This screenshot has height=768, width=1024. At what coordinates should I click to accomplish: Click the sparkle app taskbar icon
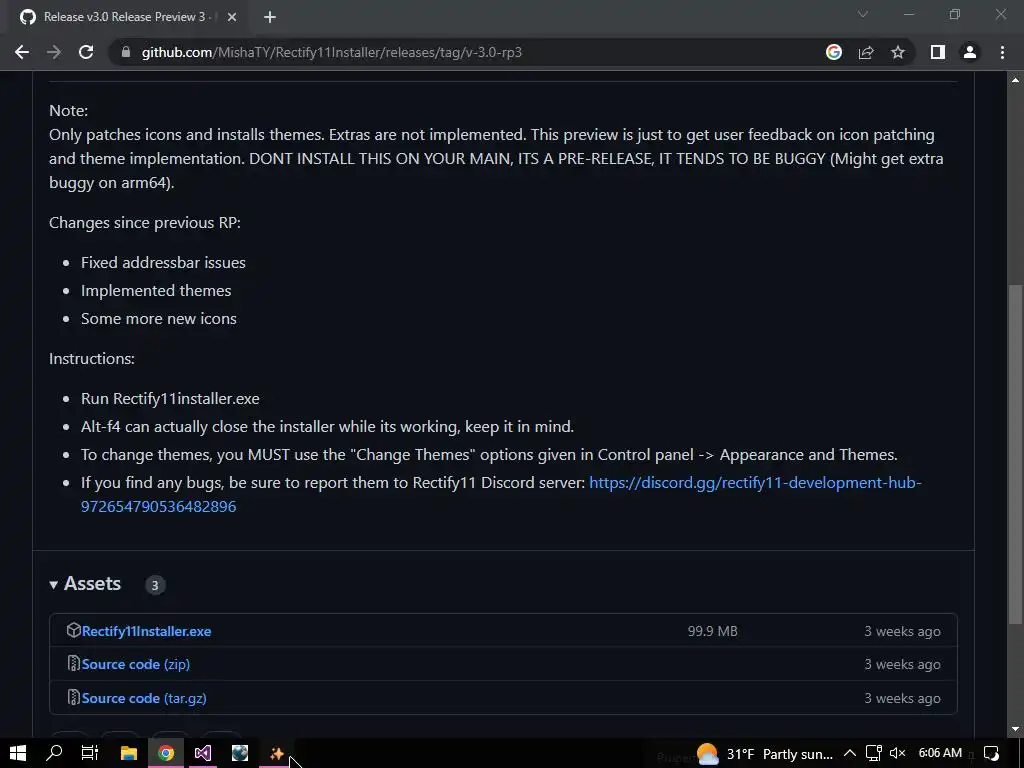276,754
